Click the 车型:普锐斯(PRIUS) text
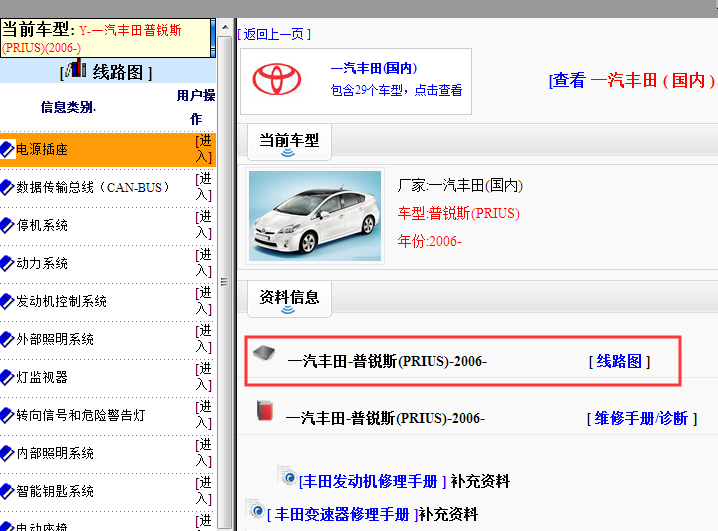The height and width of the screenshot is (531, 718). pyautogui.click(x=459, y=213)
